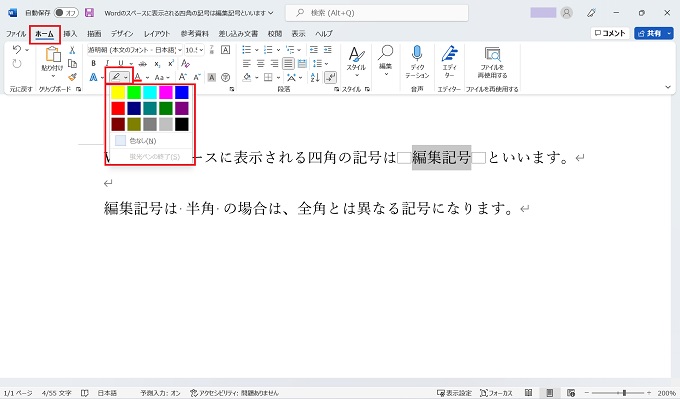
Task: Toggle Italic formatting
Action: (107, 63)
